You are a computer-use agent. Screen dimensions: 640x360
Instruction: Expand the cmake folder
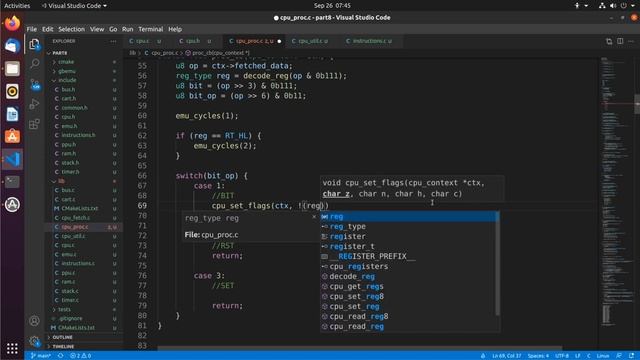66,62
